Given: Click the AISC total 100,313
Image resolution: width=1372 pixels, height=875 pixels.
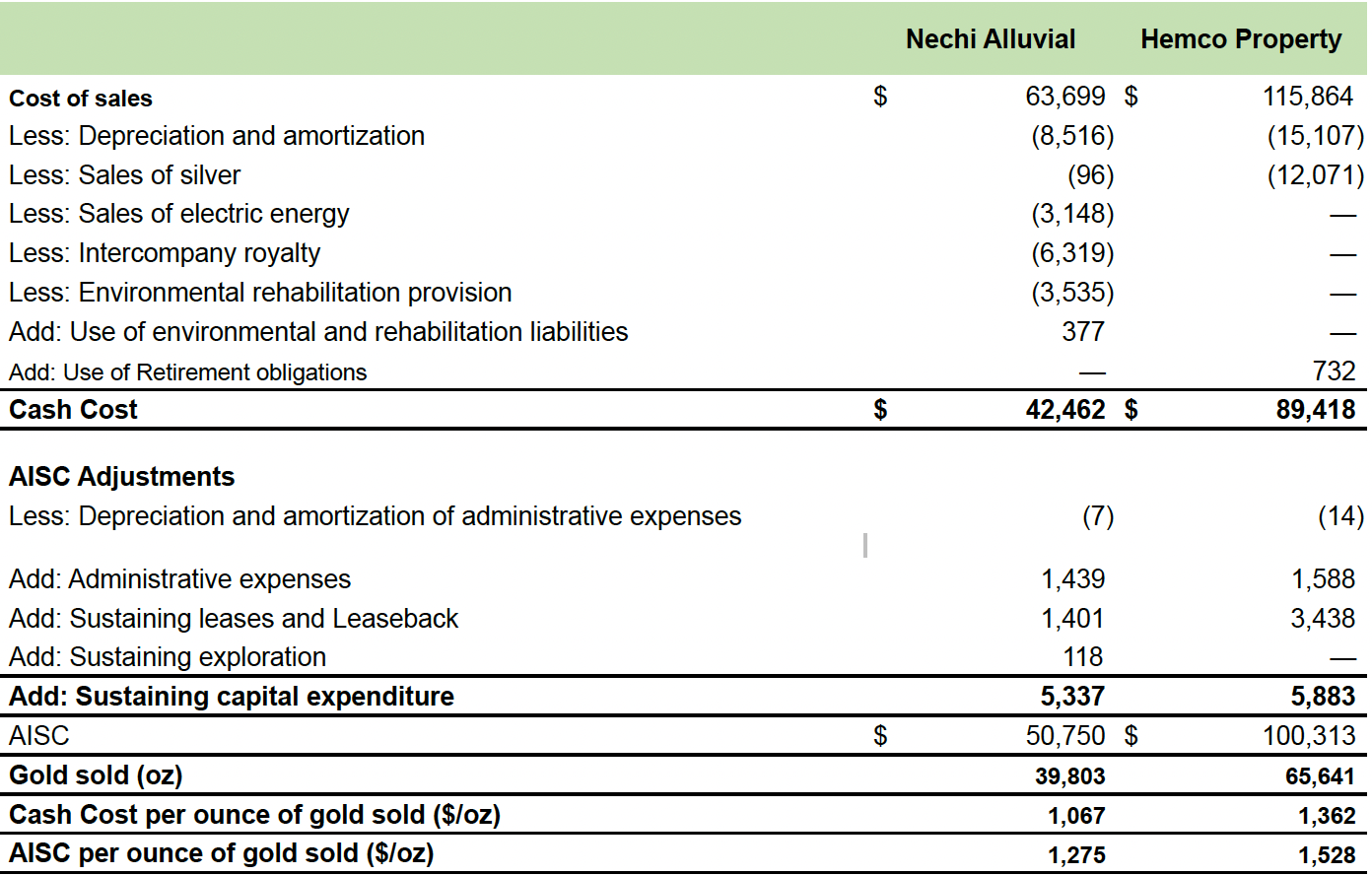Looking at the screenshot, I should point(1309,736).
